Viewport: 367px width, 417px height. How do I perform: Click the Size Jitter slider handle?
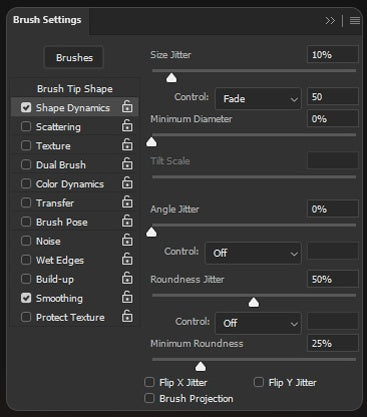171,78
